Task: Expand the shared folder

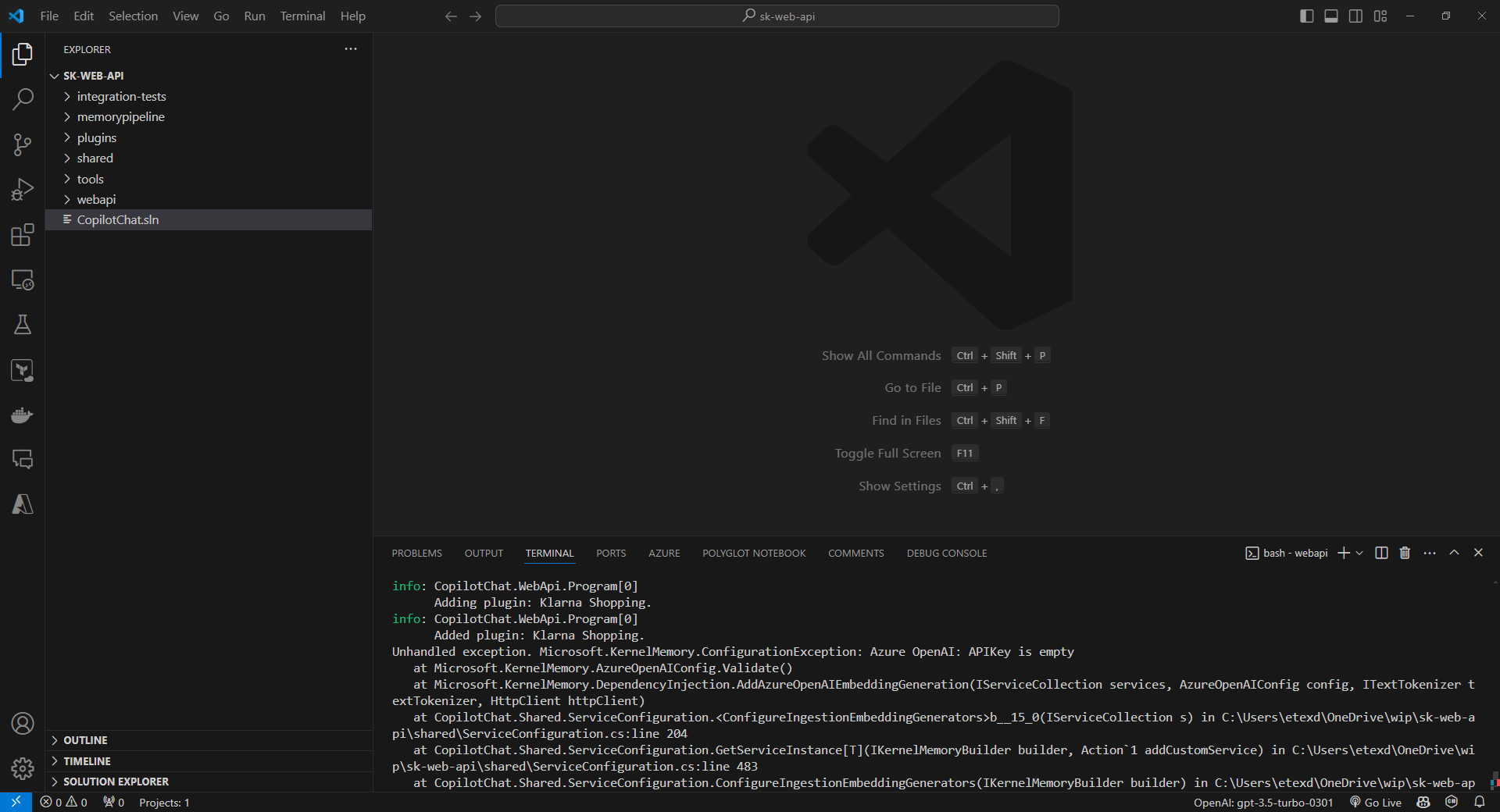Action: (208, 158)
